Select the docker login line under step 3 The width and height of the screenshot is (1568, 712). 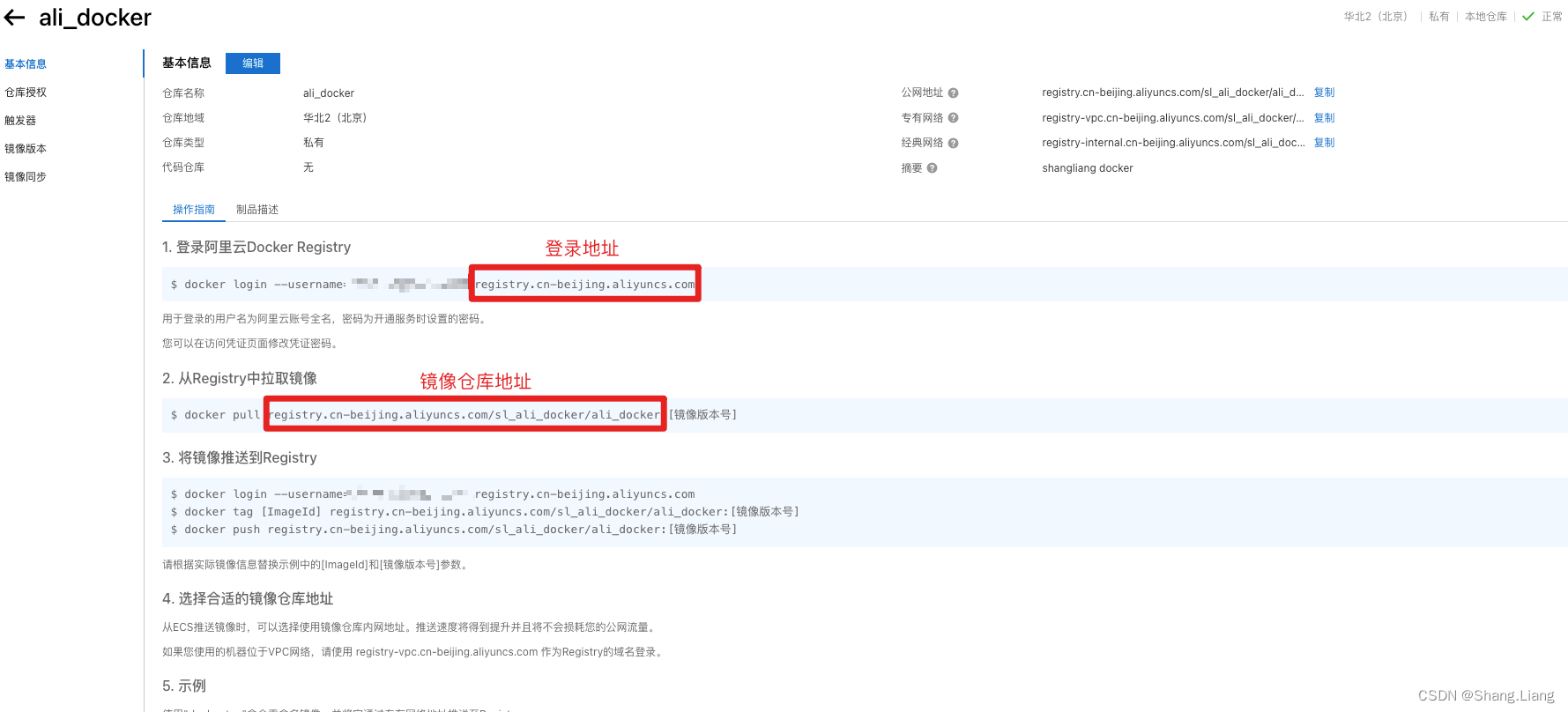tap(433, 494)
